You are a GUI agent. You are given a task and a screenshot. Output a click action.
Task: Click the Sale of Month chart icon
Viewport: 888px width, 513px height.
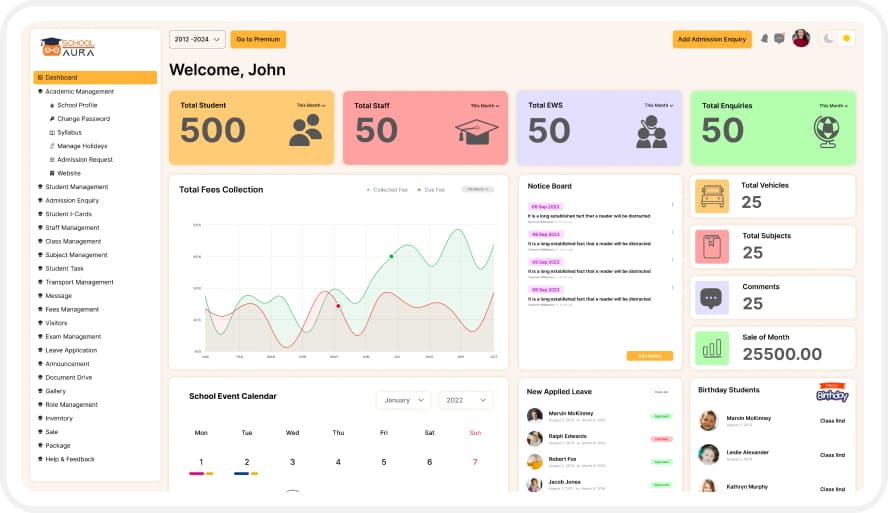coord(712,348)
